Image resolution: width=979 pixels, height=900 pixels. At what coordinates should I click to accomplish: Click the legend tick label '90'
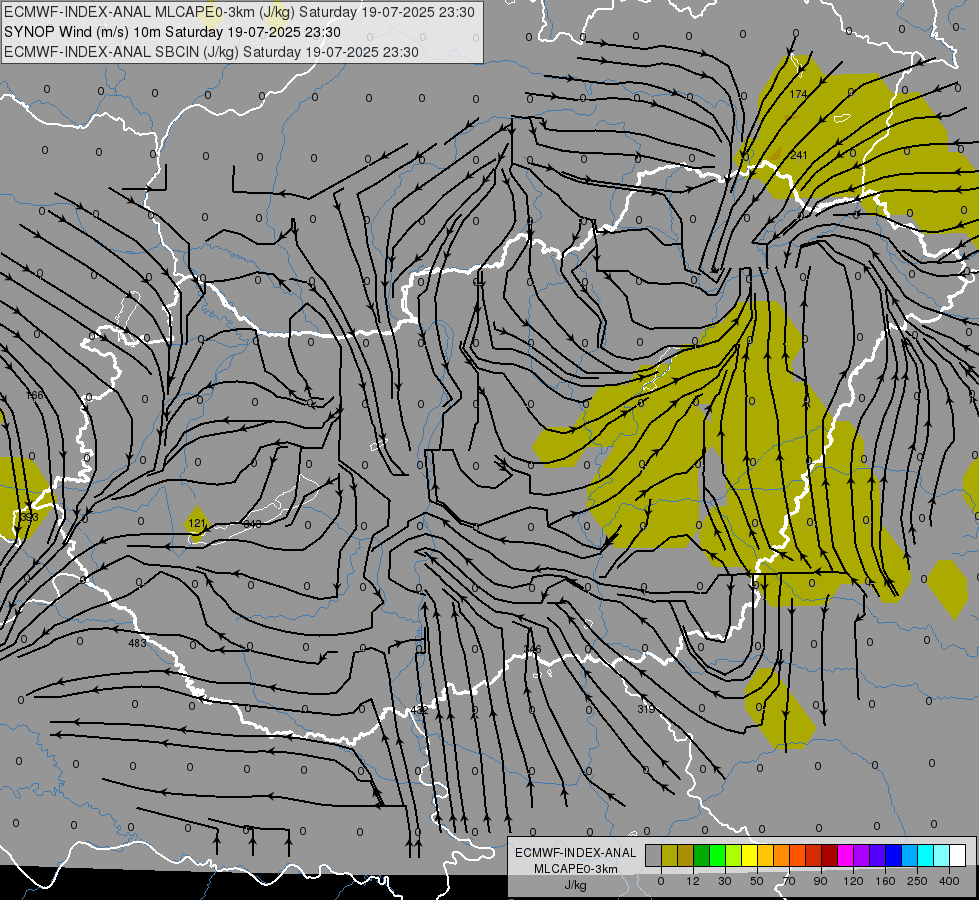(x=820, y=881)
